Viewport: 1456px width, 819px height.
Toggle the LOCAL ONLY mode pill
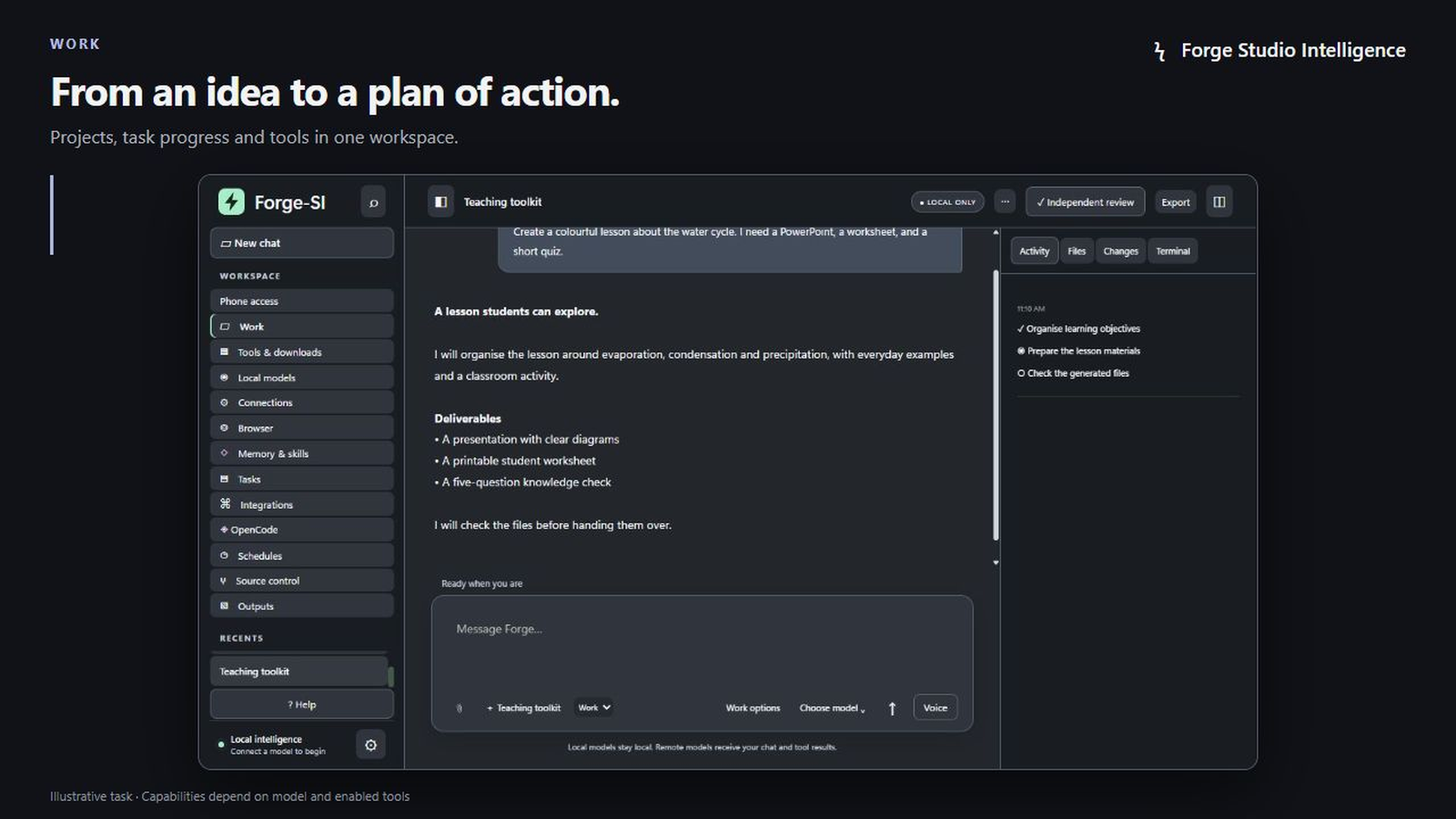[947, 202]
